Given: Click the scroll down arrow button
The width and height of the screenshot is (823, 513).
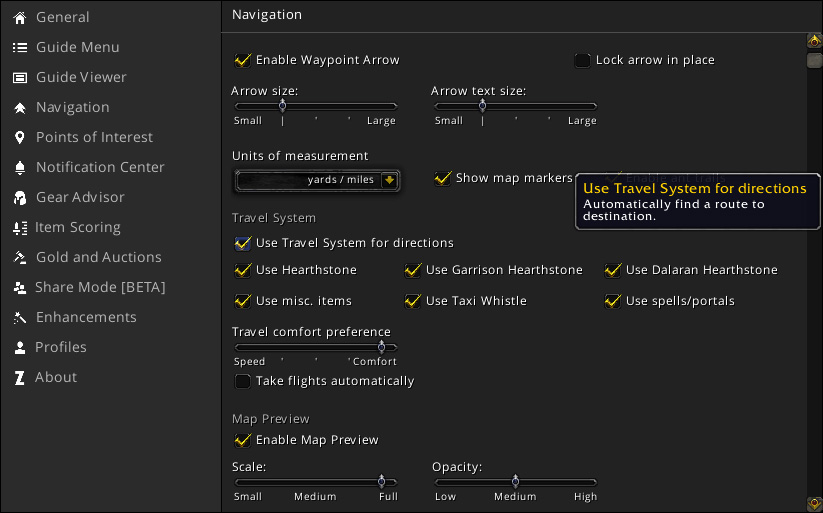Looking at the screenshot, I should (x=814, y=504).
